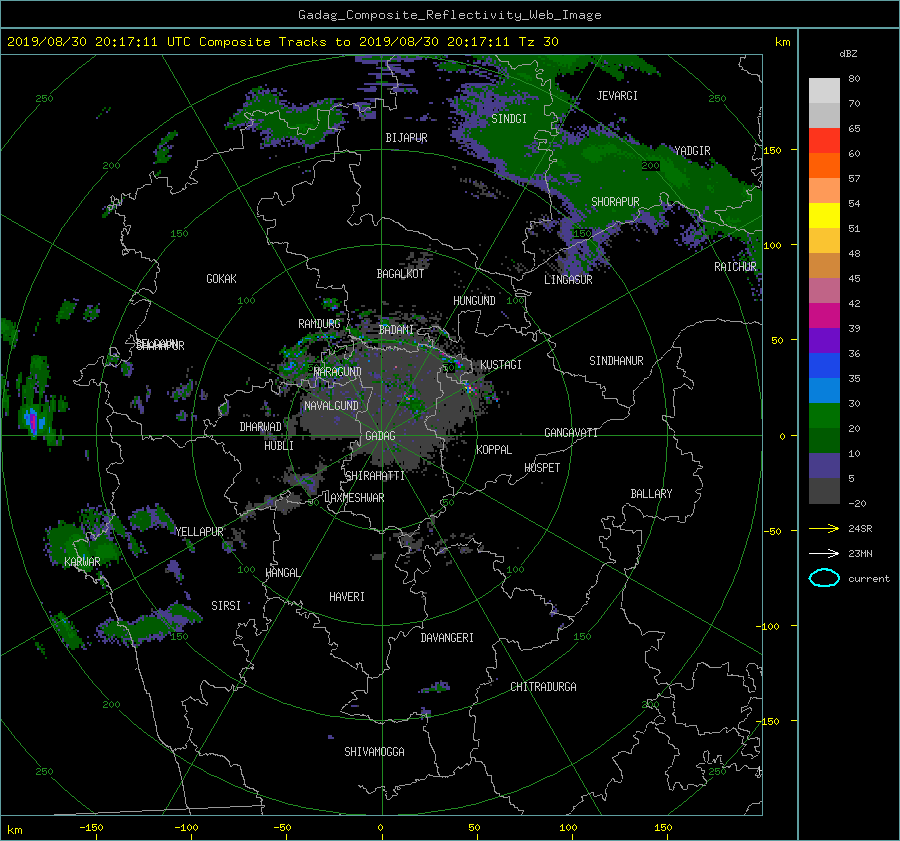Select the KOPPAL label

pos(494,450)
